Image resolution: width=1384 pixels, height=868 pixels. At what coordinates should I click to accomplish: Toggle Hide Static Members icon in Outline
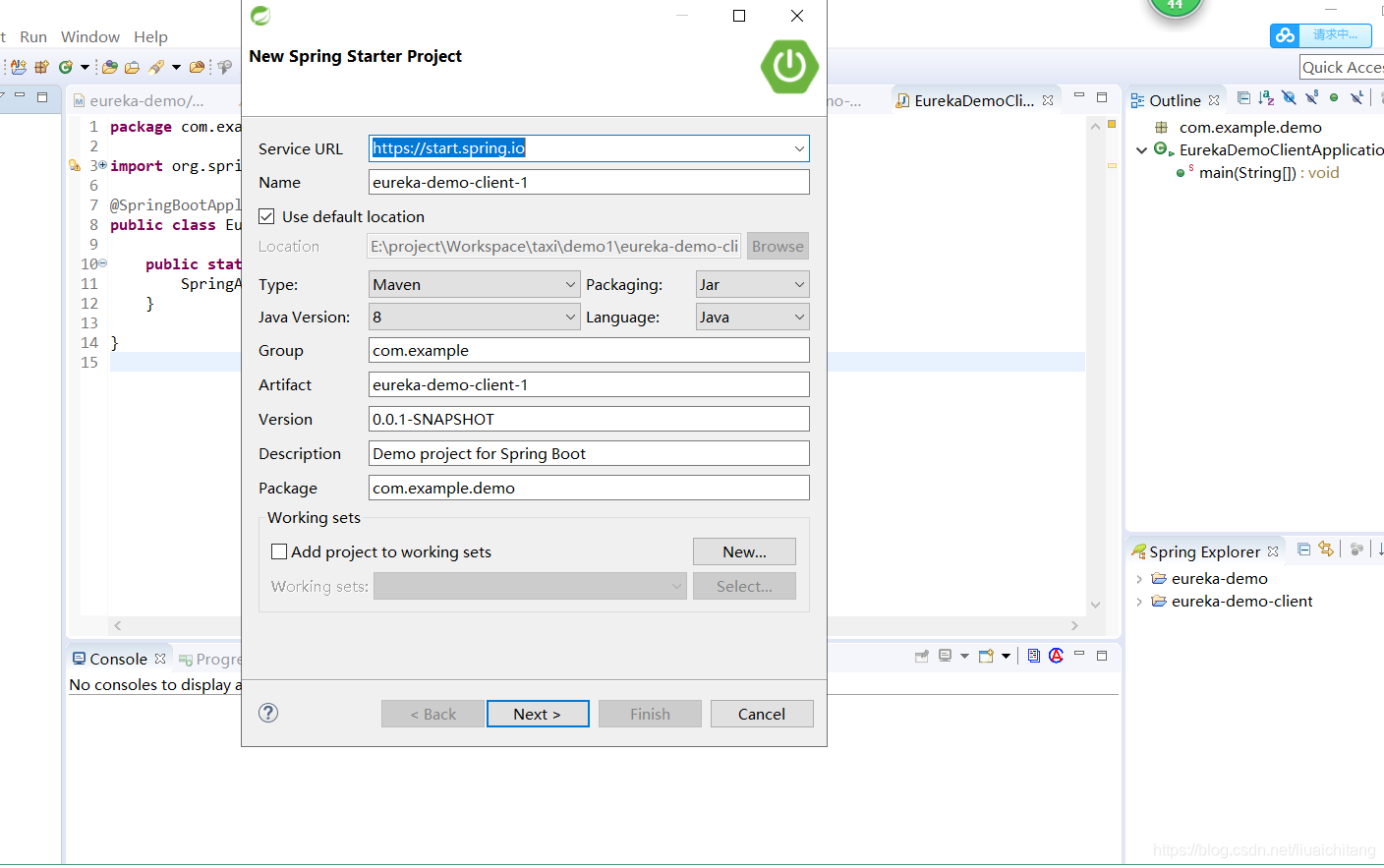click(x=1311, y=97)
